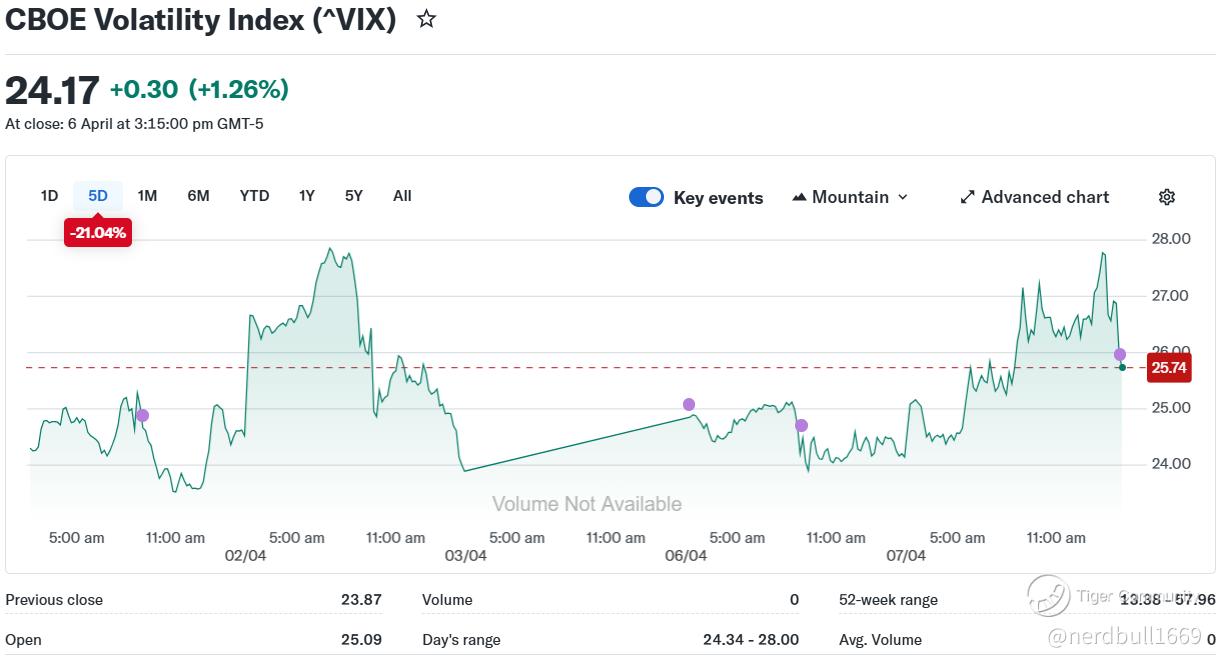Click the Advanced chart expand arrows icon
The width and height of the screenshot is (1225, 664).
[967, 197]
